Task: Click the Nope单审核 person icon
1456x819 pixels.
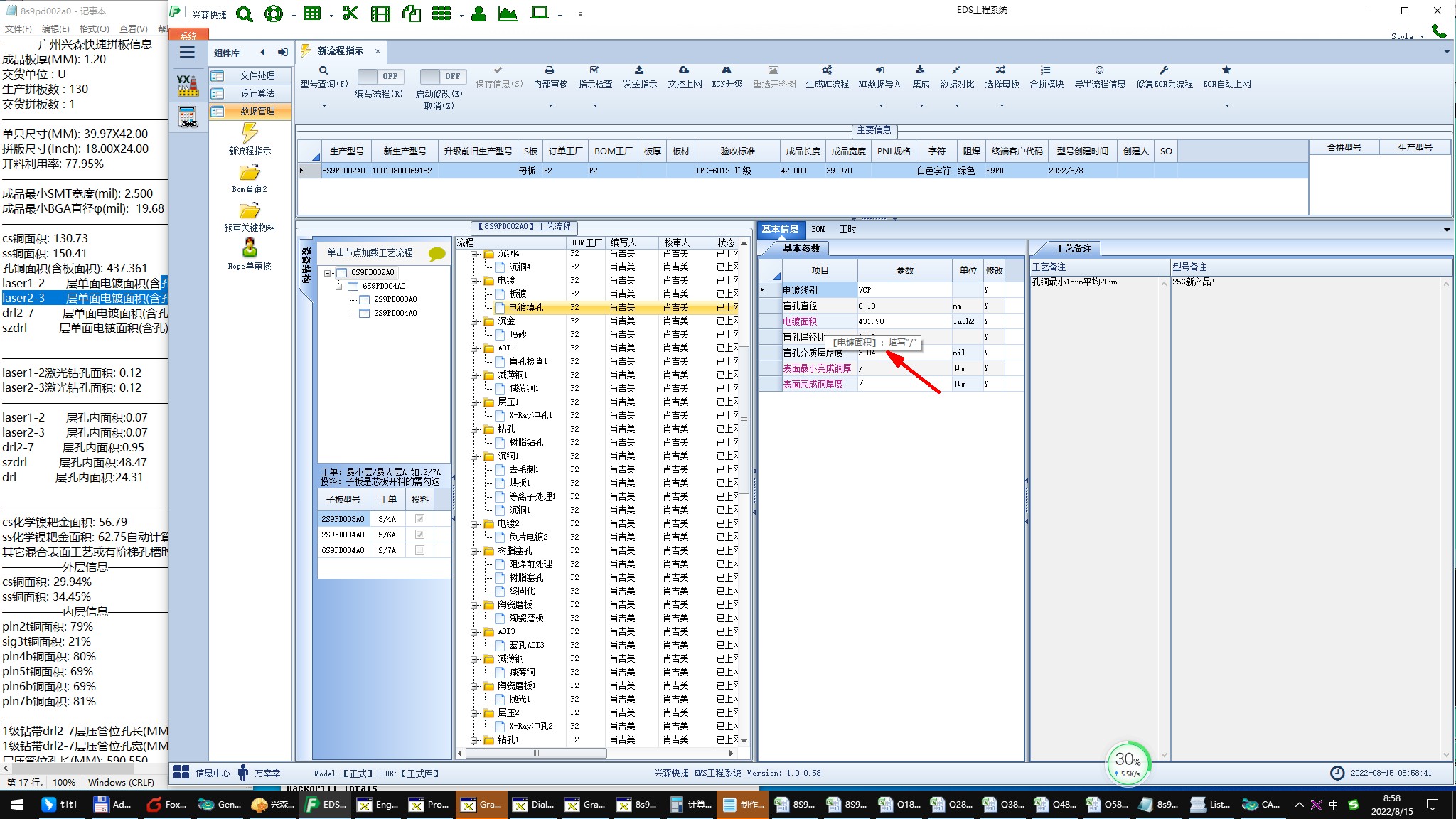Action: pos(250,248)
